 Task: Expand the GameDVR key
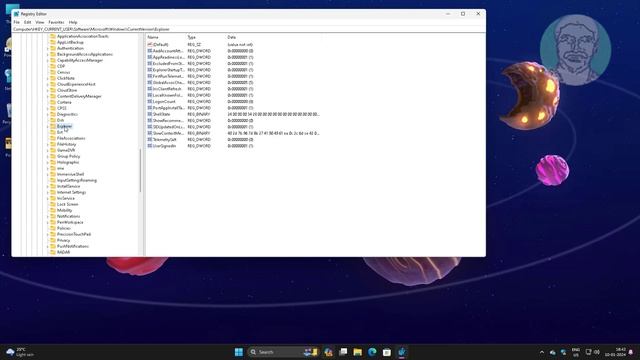click(x=47, y=150)
